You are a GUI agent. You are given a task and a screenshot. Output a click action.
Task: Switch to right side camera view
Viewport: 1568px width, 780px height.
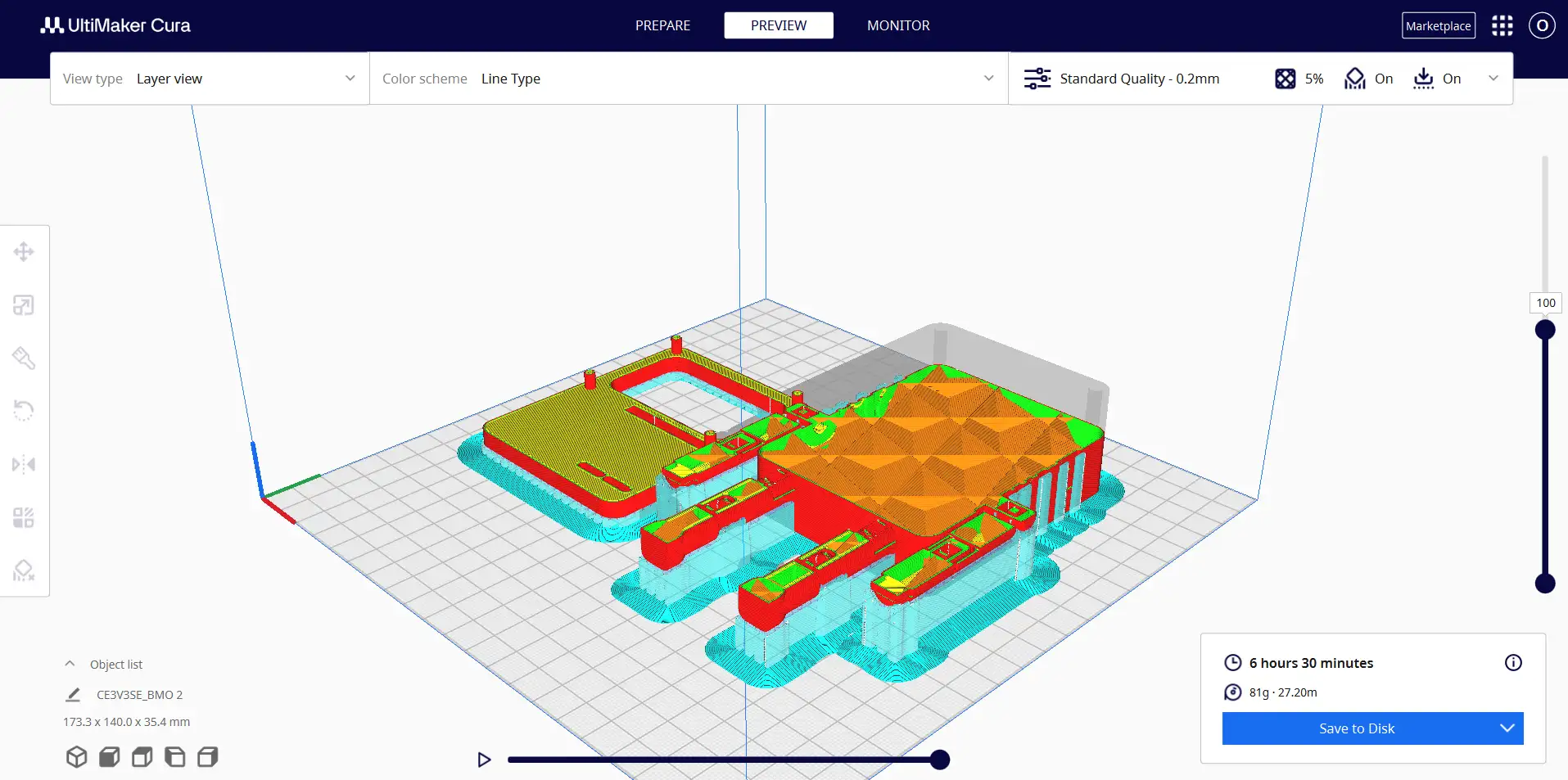207,757
